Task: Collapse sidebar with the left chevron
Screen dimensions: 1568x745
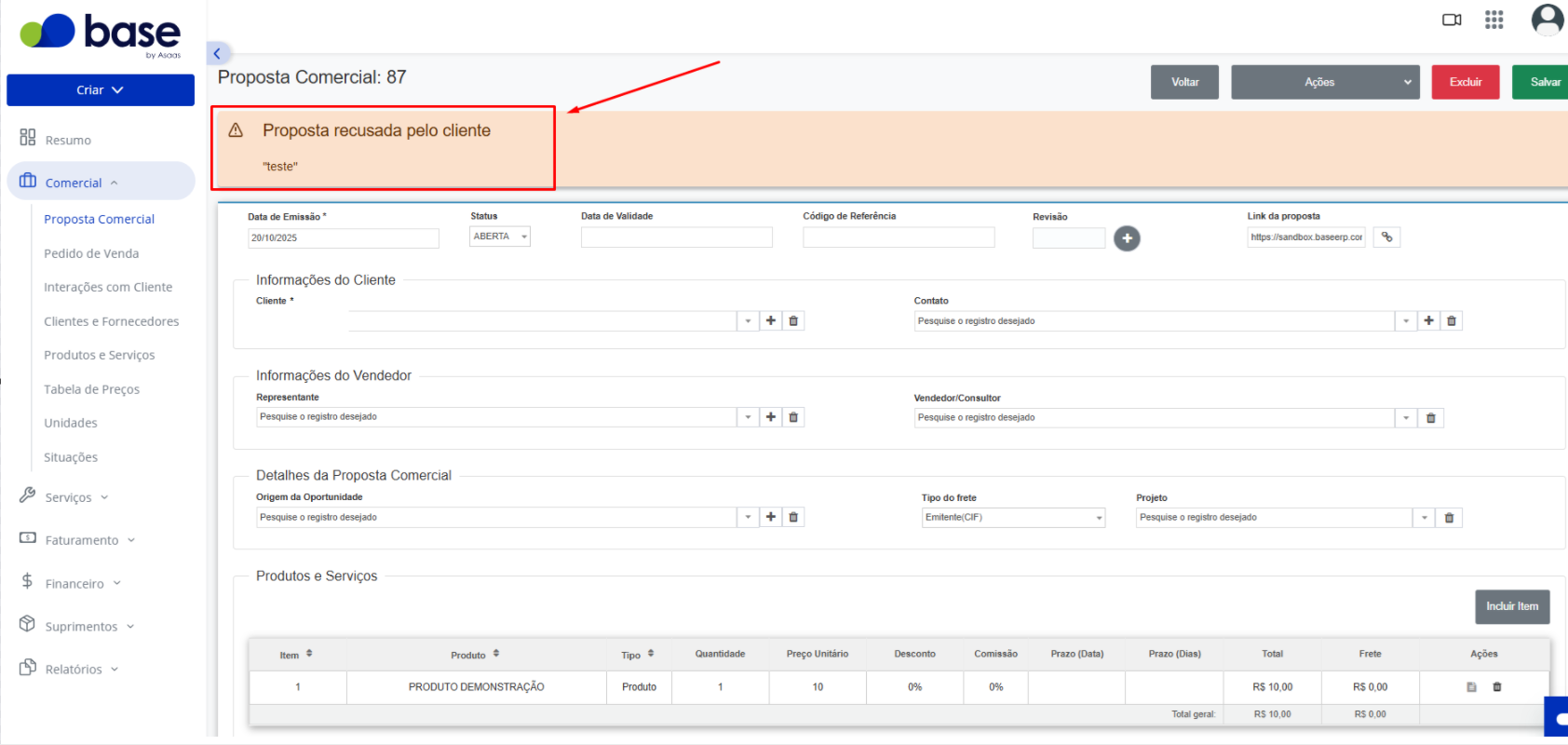Action: [217, 53]
